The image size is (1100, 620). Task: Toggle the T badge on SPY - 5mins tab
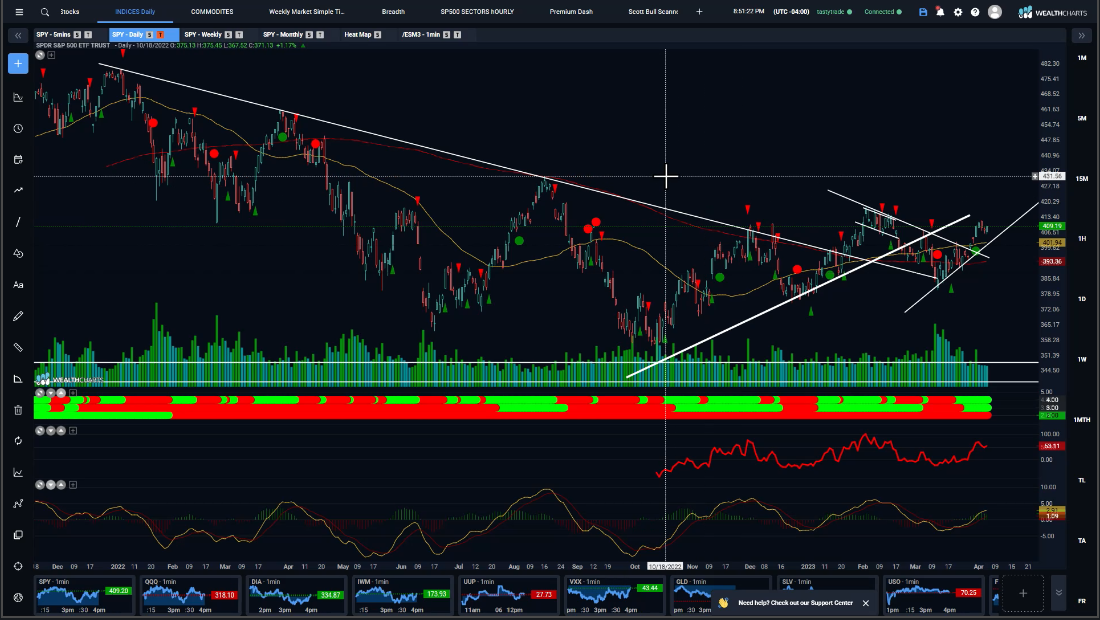tap(88, 34)
